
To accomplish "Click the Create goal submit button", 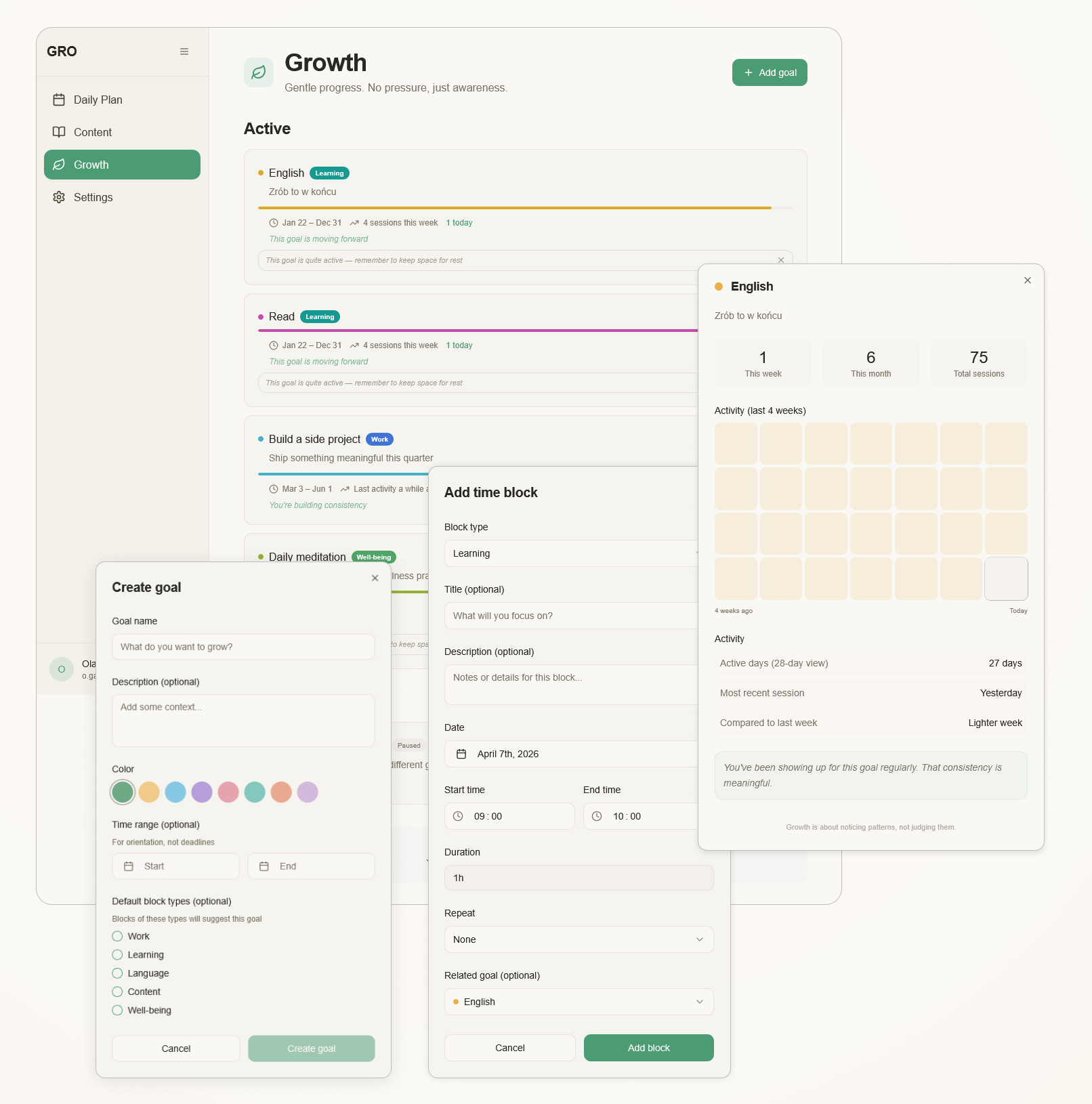I will point(312,1048).
